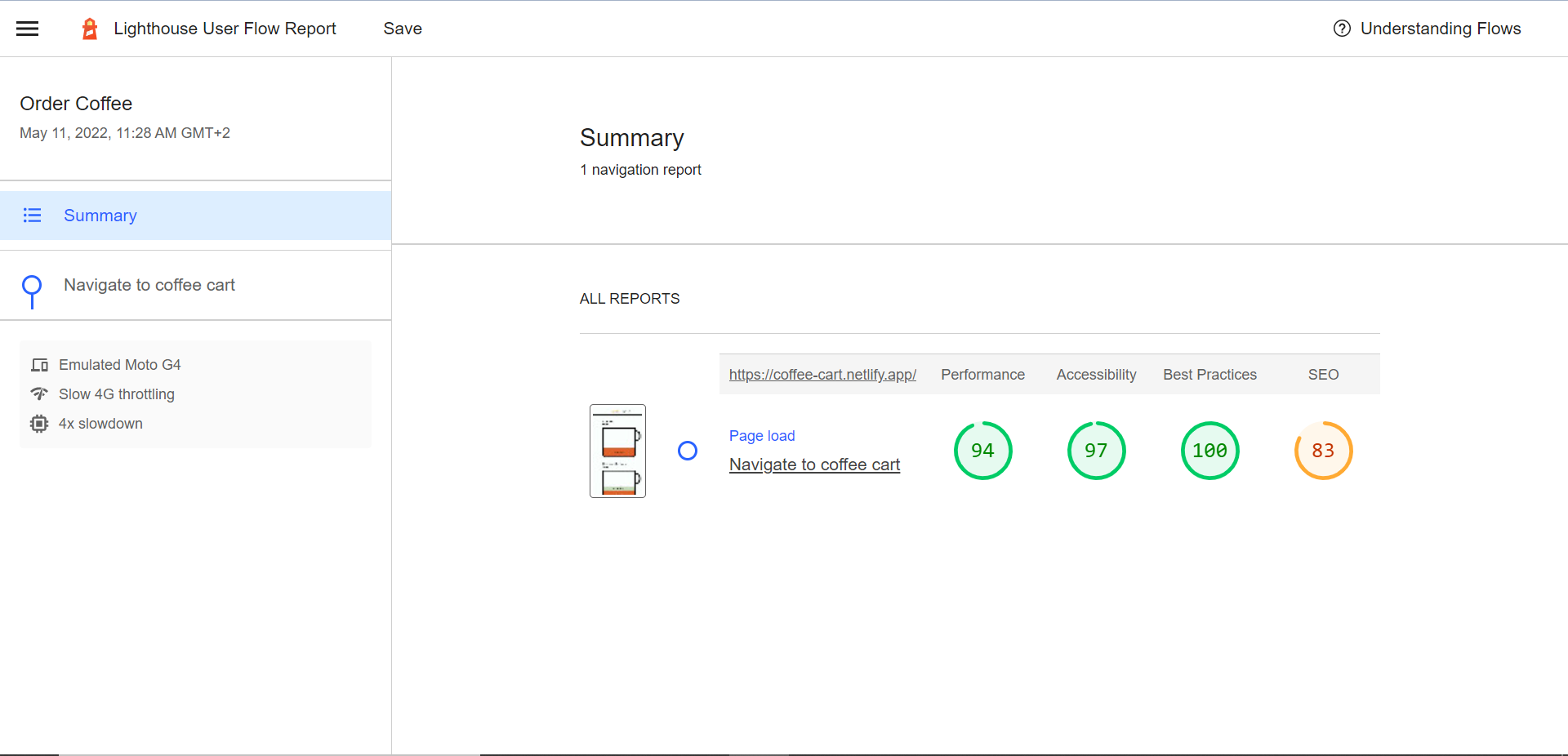This screenshot has width=1568, height=756.
Task: Click the Slow 4G throttling text
Action: pos(117,394)
